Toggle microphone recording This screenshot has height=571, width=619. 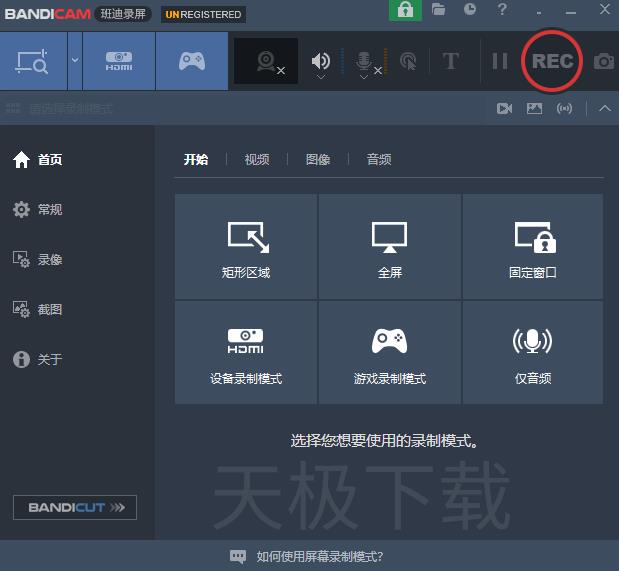pyautogui.click(x=364, y=60)
